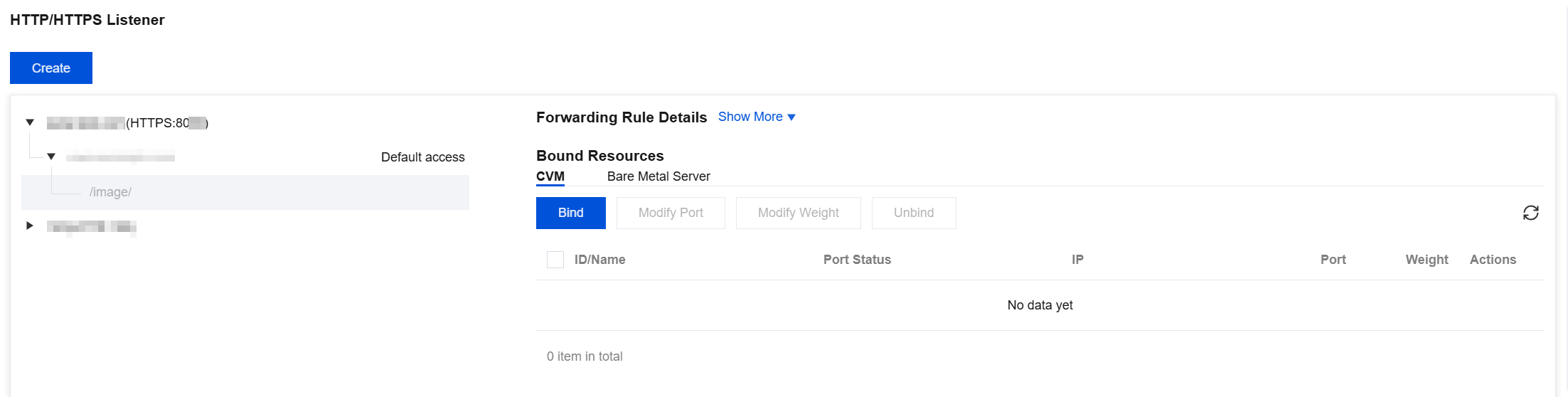Refresh the bound resources list

(x=1530, y=213)
